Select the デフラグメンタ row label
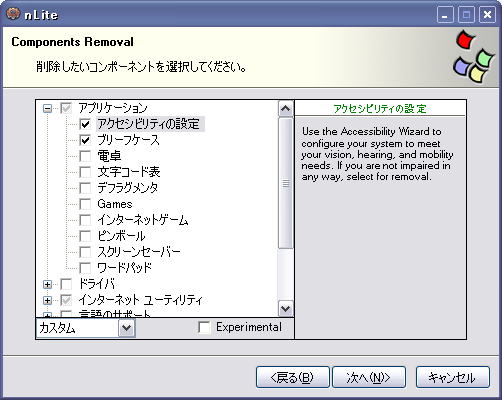Screen dimensions: 502x400 128,188
